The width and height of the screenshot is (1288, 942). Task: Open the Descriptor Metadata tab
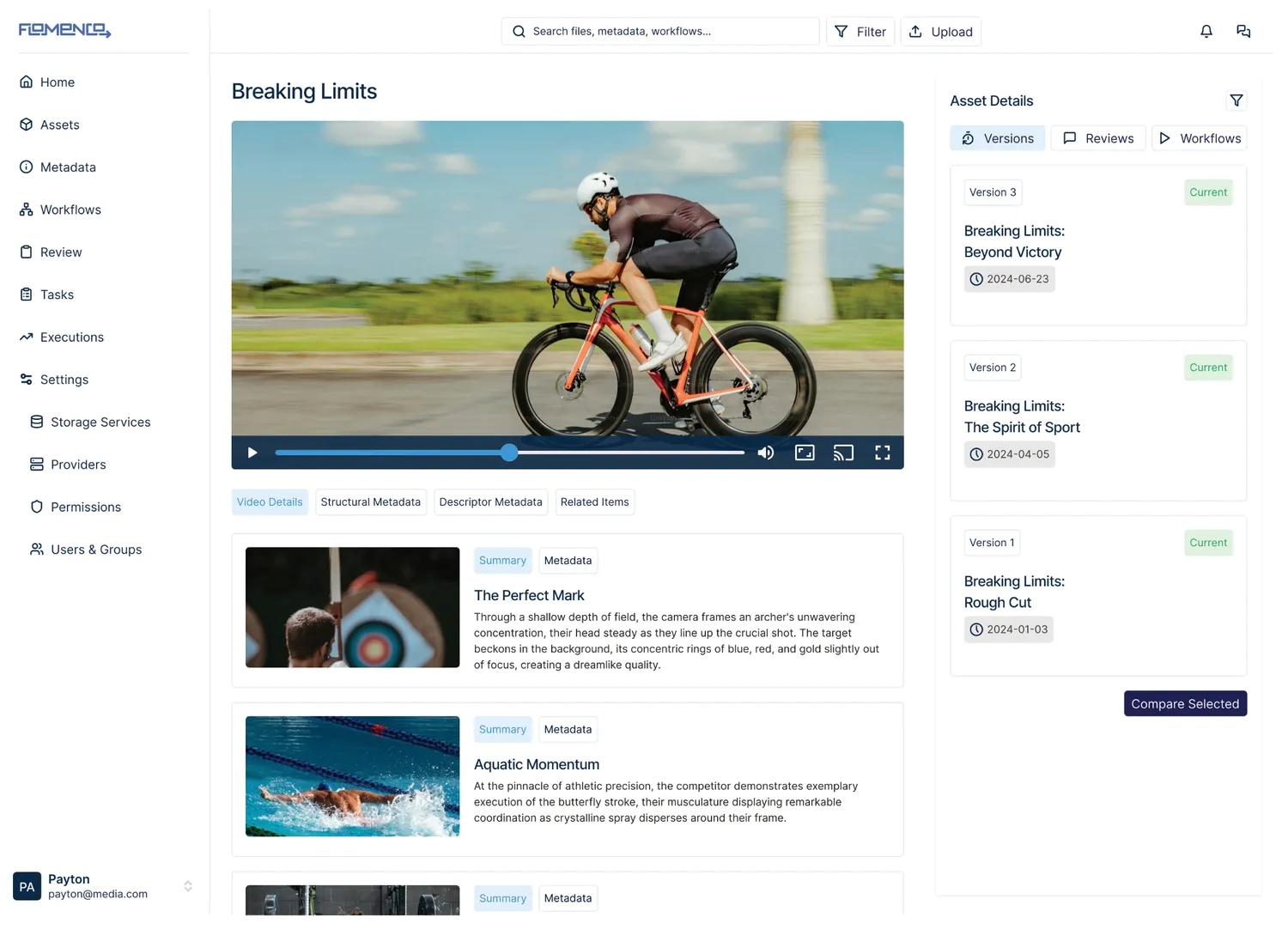[490, 502]
